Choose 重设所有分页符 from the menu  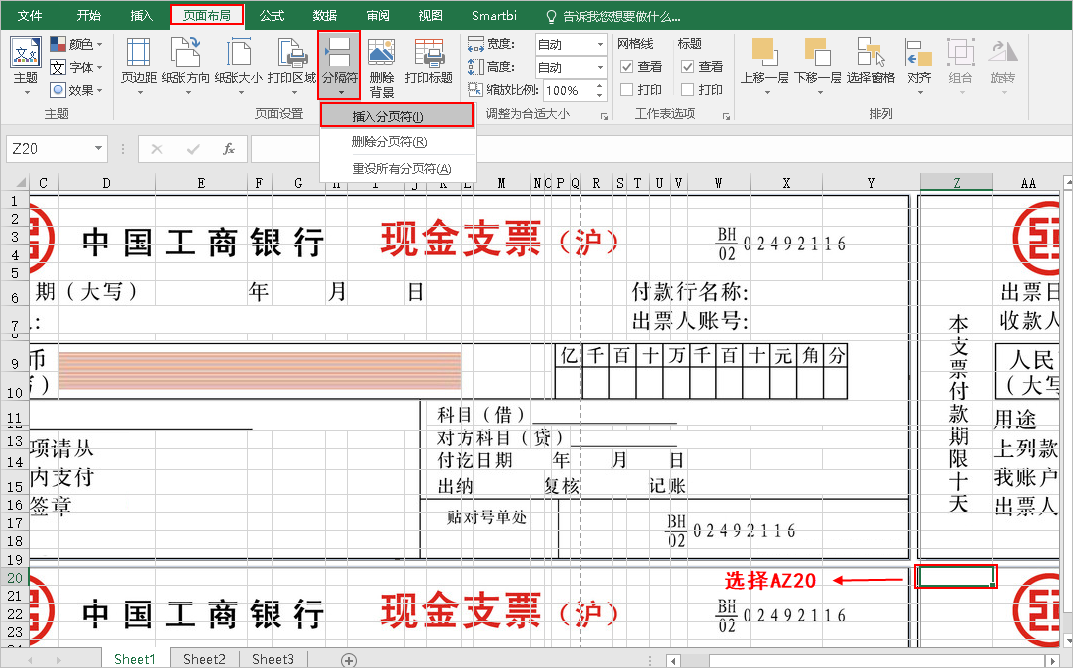397,168
